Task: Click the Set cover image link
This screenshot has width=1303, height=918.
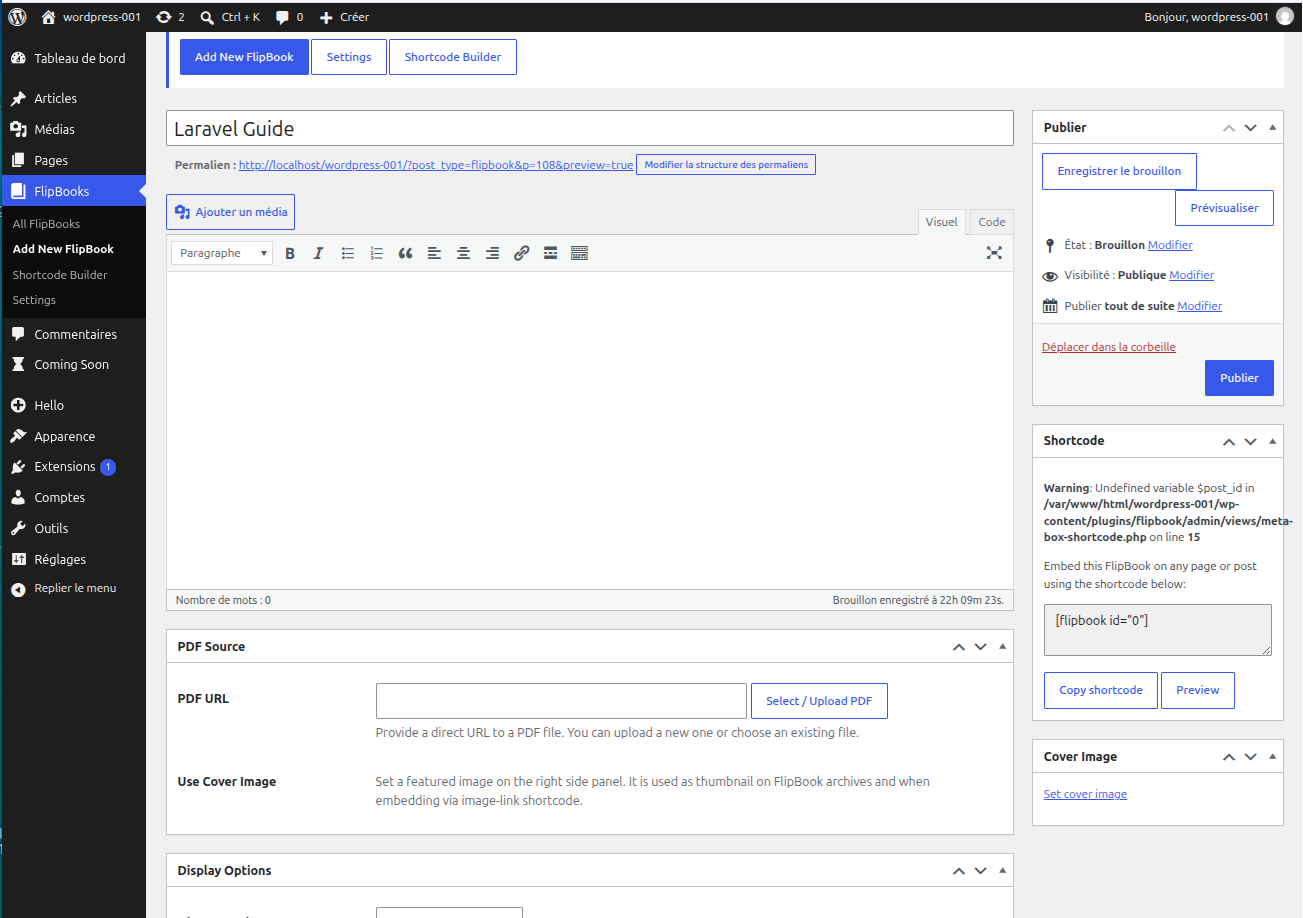Action: (x=1085, y=794)
